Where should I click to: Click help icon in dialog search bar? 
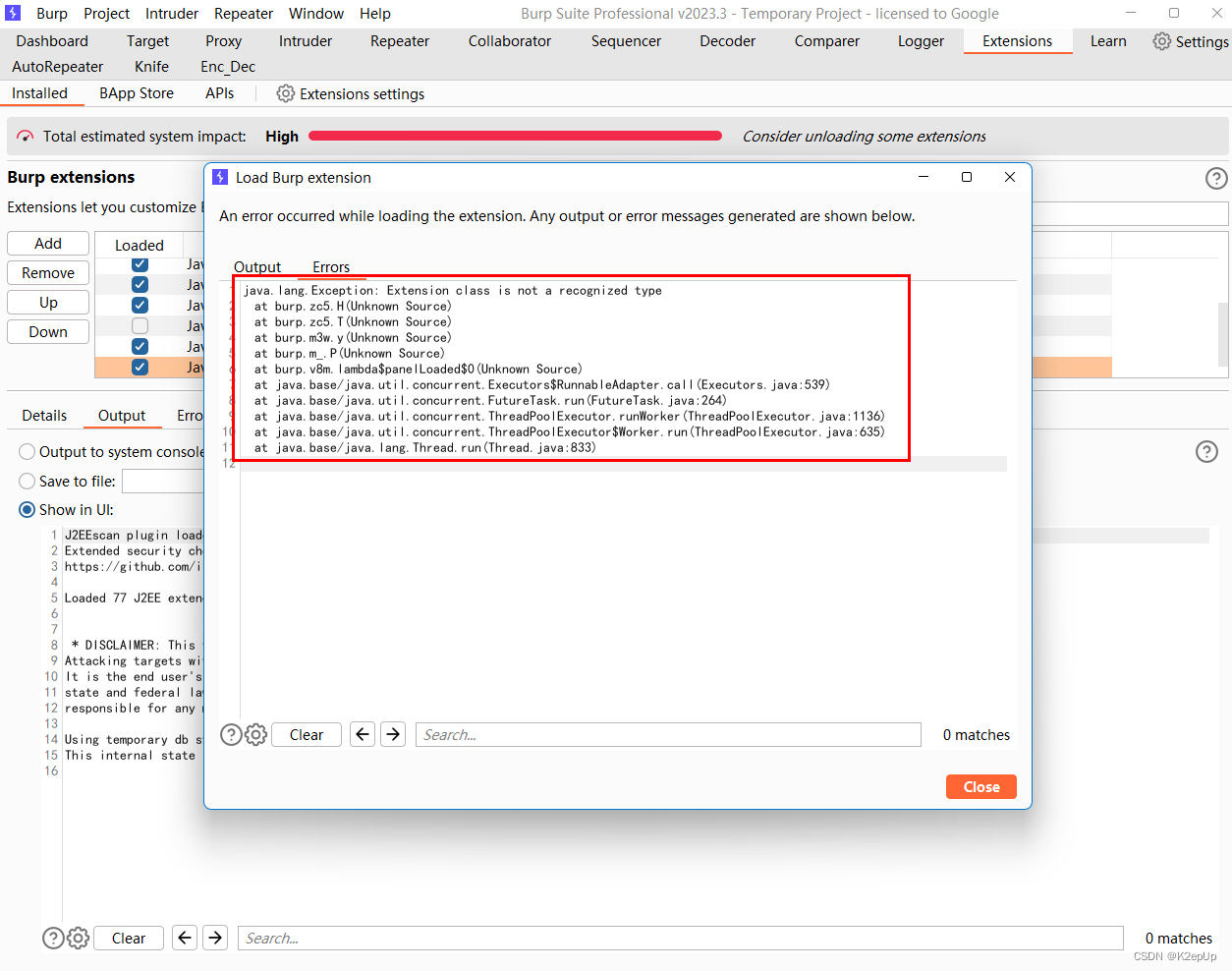pos(231,735)
